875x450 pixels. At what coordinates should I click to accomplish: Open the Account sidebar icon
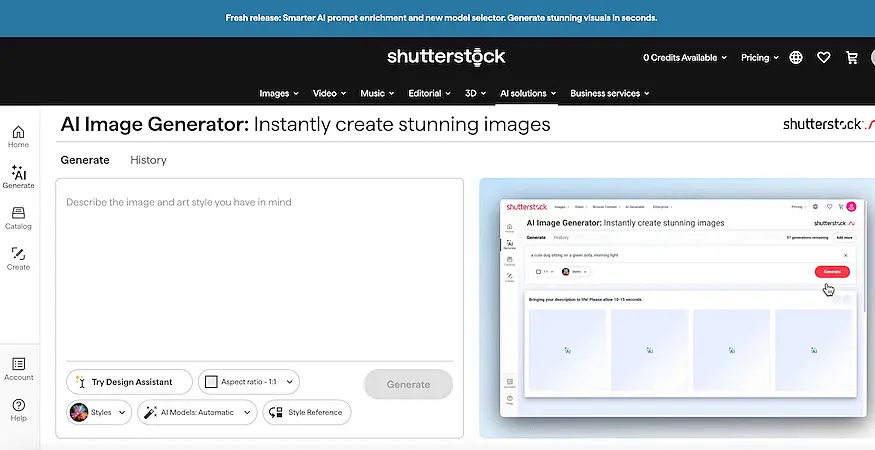pos(18,369)
